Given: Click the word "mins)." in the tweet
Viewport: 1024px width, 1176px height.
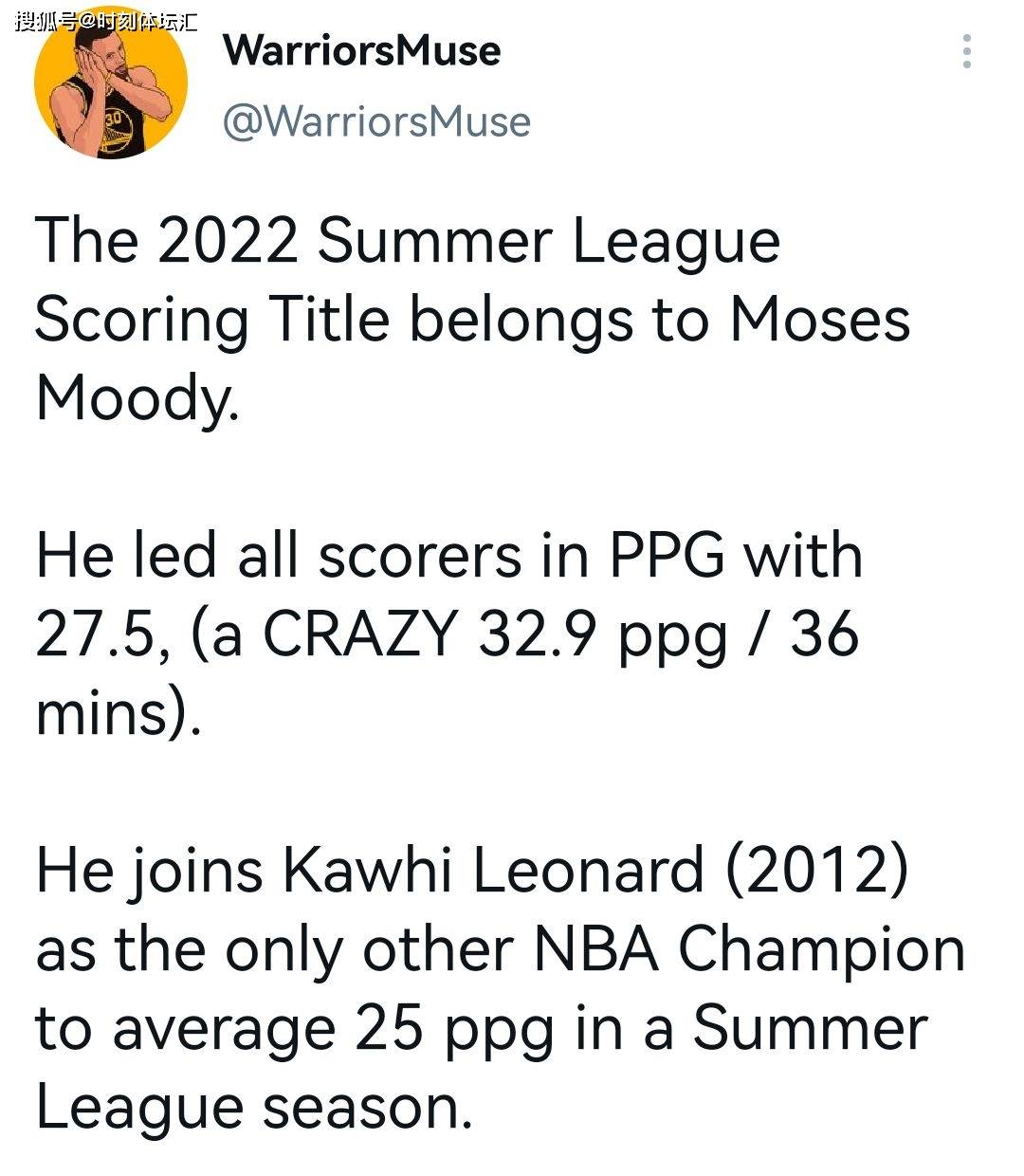Looking at the screenshot, I should (x=119, y=713).
